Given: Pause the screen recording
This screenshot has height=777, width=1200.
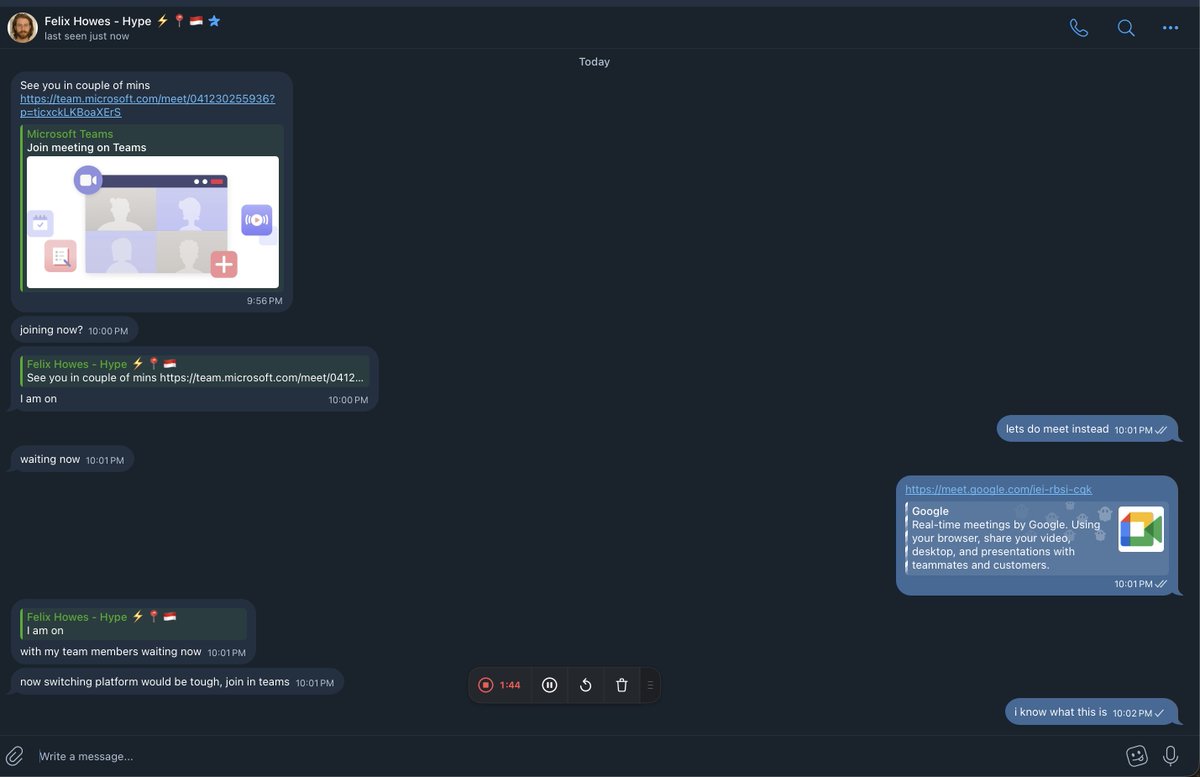Looking at the screenshot, I should [x=549, y=685].
